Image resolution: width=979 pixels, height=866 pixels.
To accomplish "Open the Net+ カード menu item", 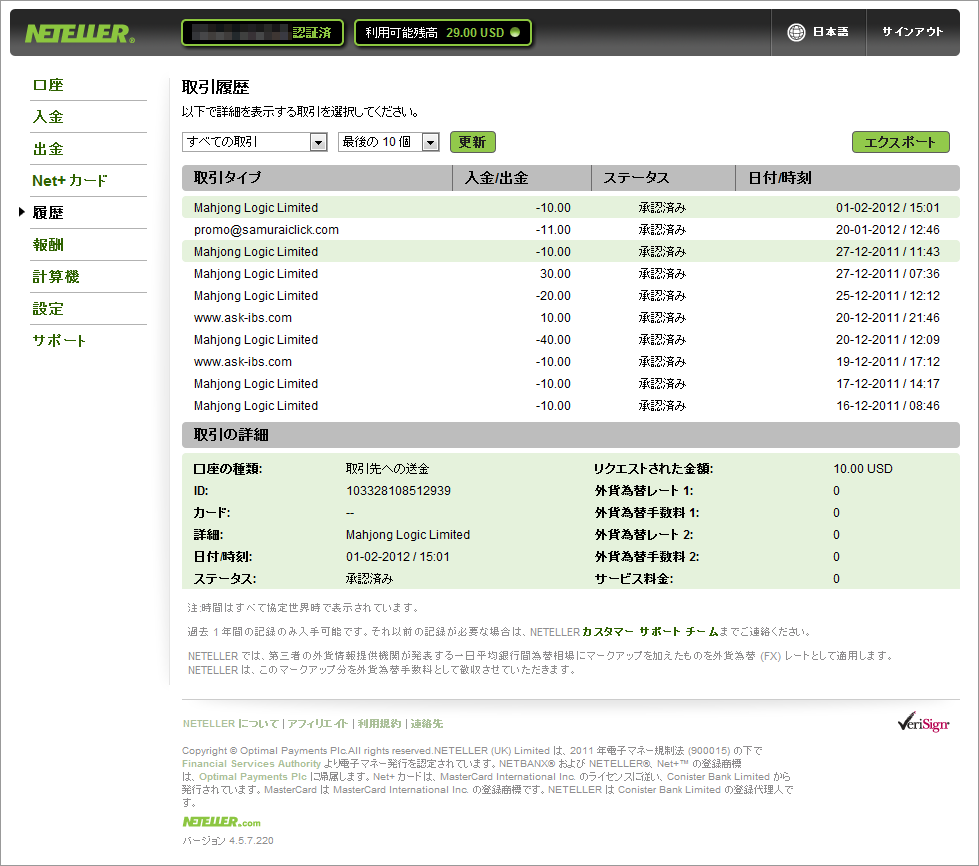I will pyautogui.click(x=69, y=181).
